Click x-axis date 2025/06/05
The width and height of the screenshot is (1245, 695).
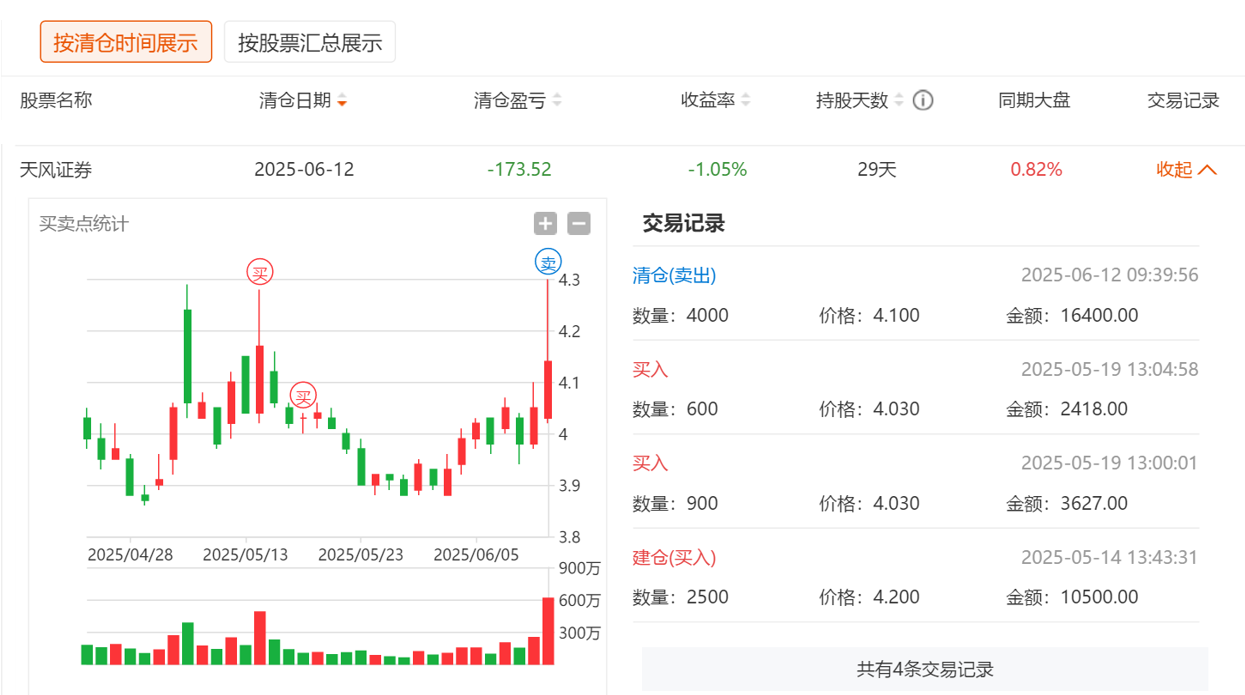[x=476, y=554]
